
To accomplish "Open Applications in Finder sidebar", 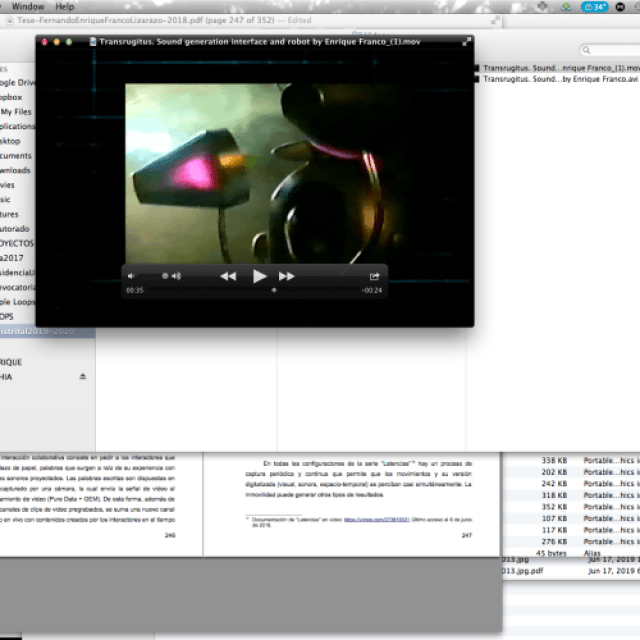I will tap(18, 126).
